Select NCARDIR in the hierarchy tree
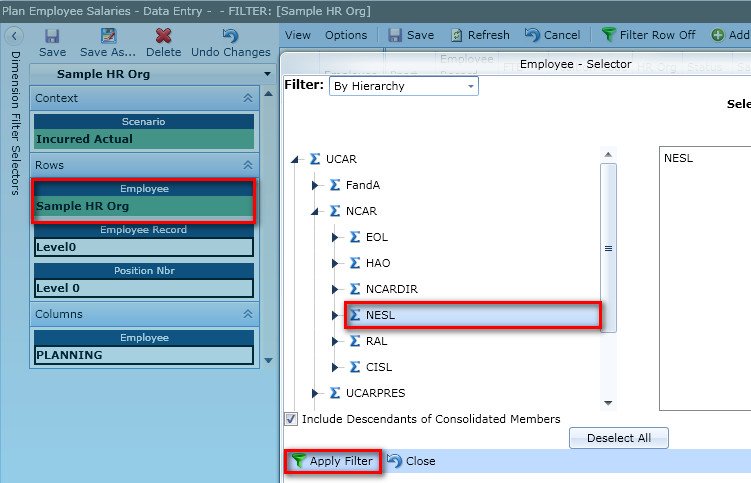The width and height of the screenshot is (751, 483). point(391,289)
